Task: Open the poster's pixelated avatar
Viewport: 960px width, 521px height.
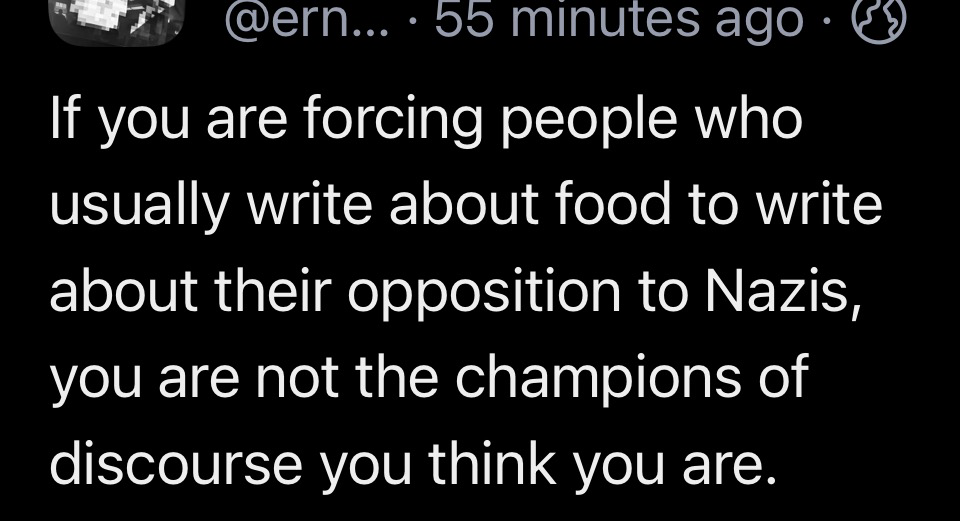Action: (x=117, y=21)
